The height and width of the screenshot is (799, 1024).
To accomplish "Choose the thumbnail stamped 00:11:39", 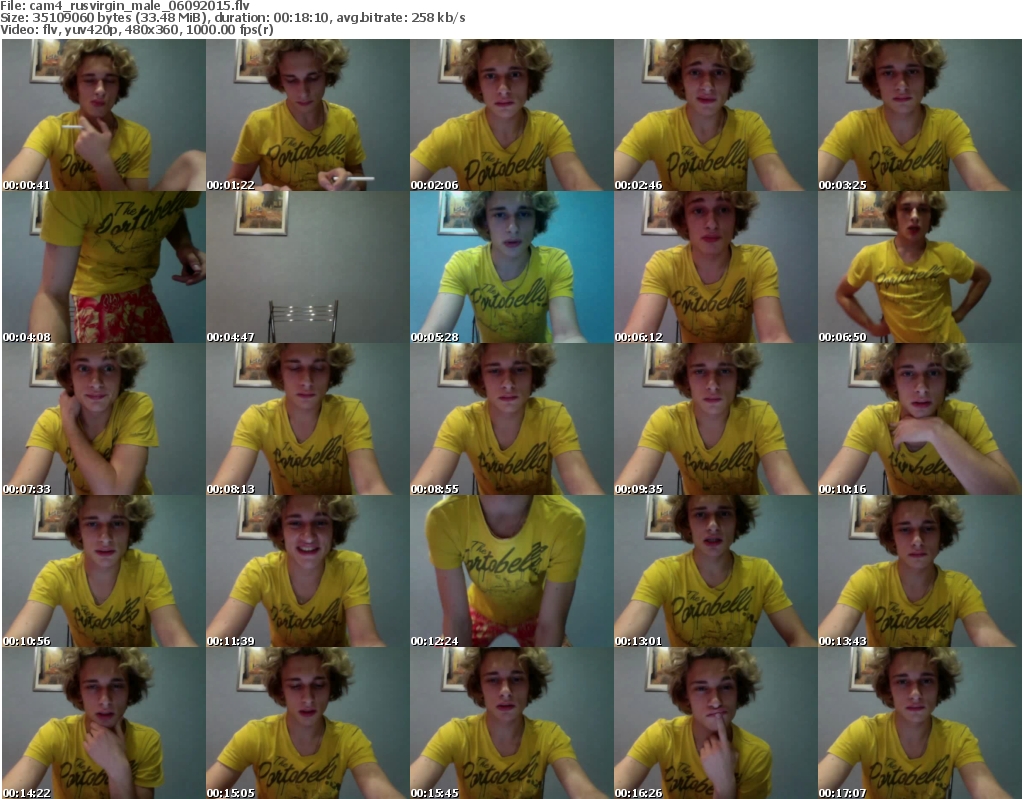I will click(x=308, y=571).
